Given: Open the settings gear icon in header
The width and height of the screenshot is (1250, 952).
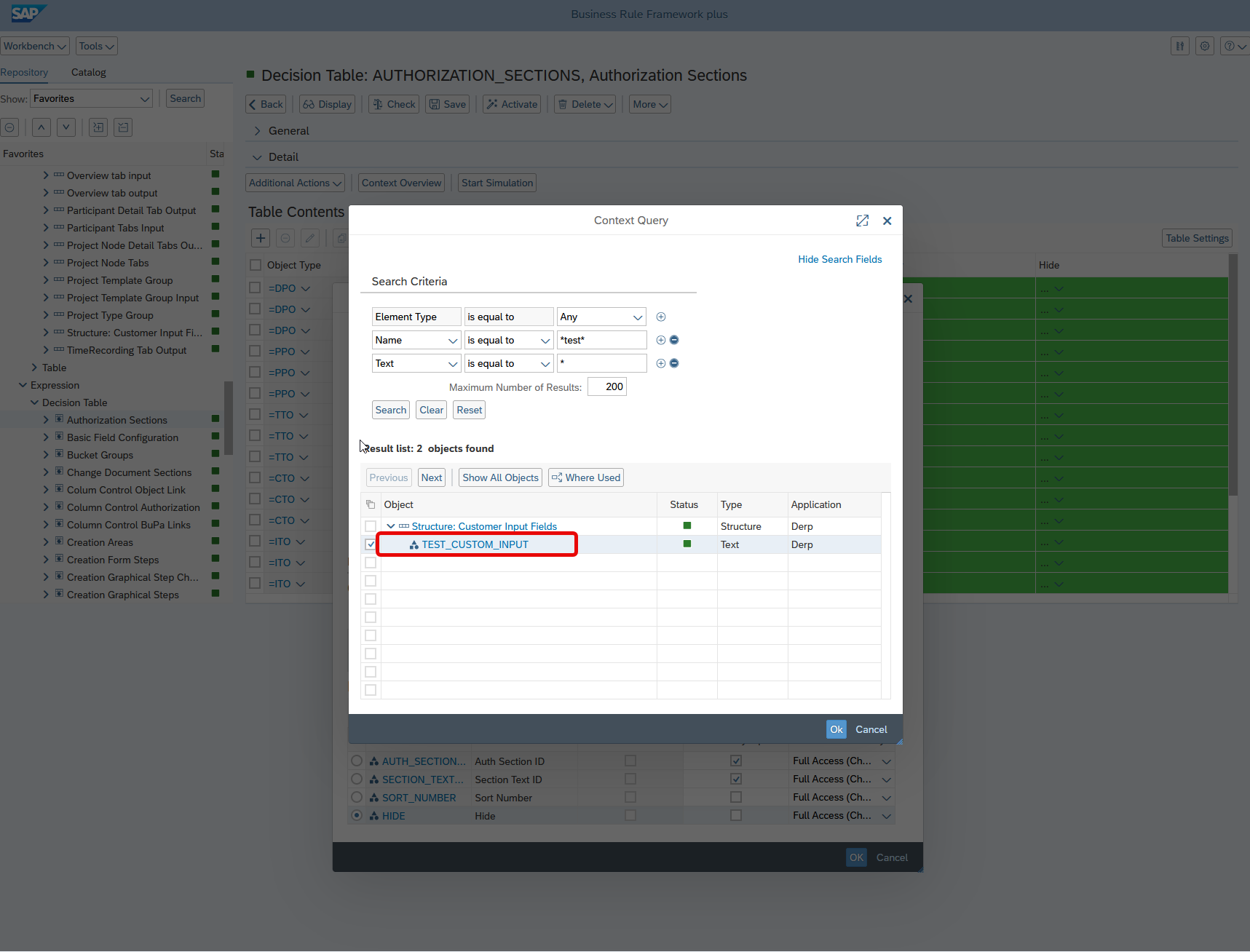Looking at the screenshot, I should [x=1205, y=46].
